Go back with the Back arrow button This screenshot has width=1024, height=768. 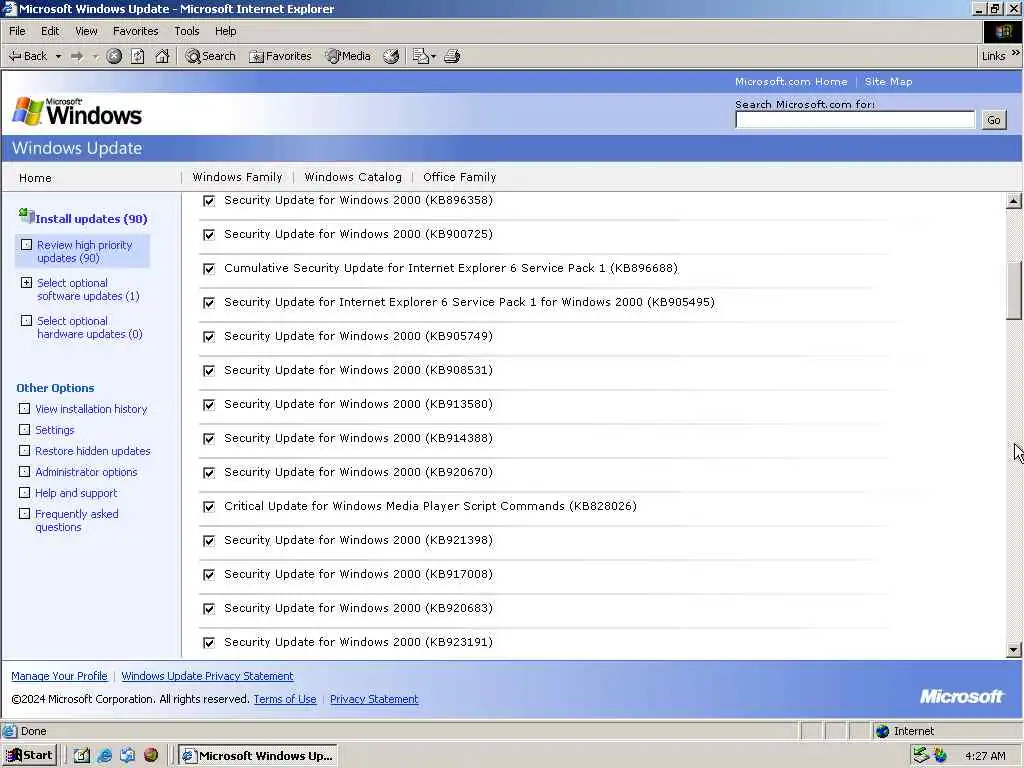tap(27, 56)
